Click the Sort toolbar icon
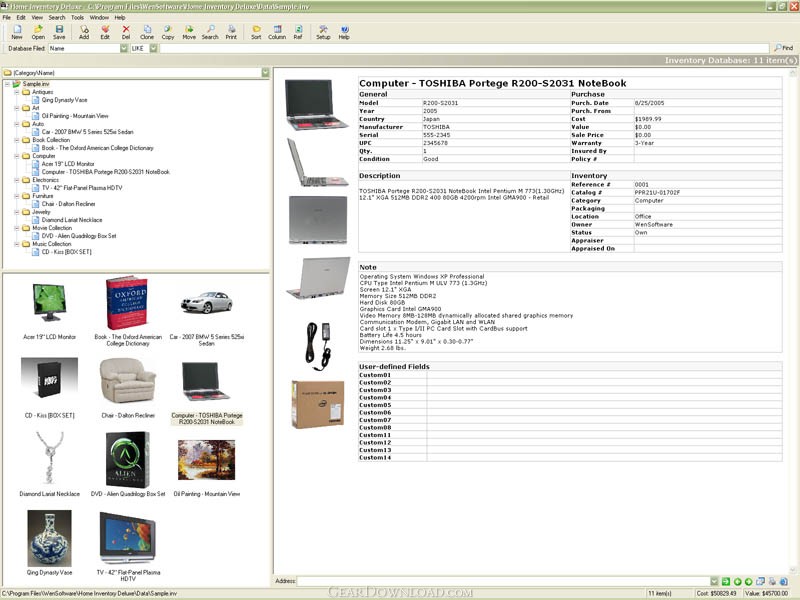Image resolution: width=800 pixels, height=600 pixels. tap(256, 32)
